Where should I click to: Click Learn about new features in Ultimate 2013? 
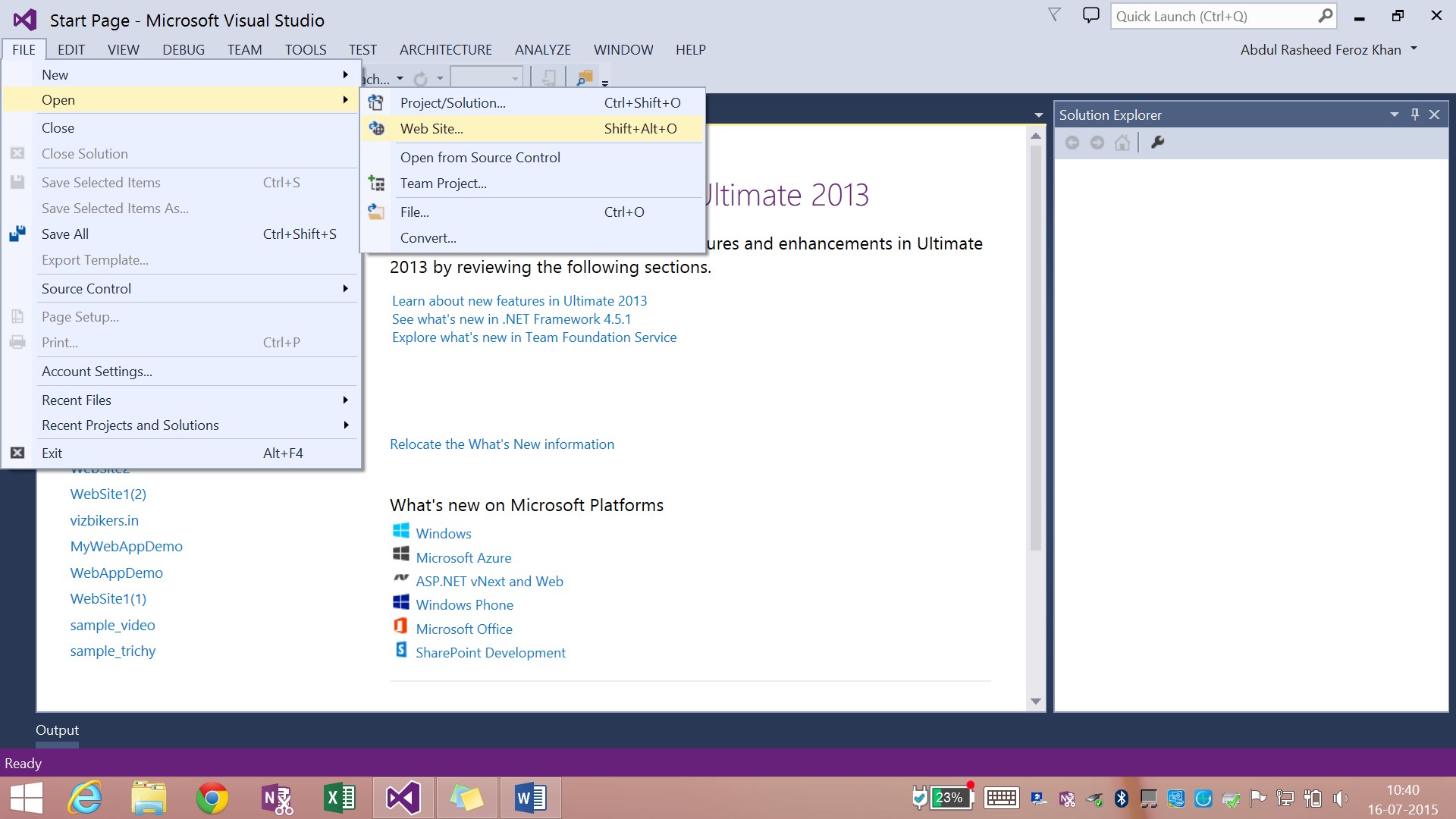click(519, 300)
